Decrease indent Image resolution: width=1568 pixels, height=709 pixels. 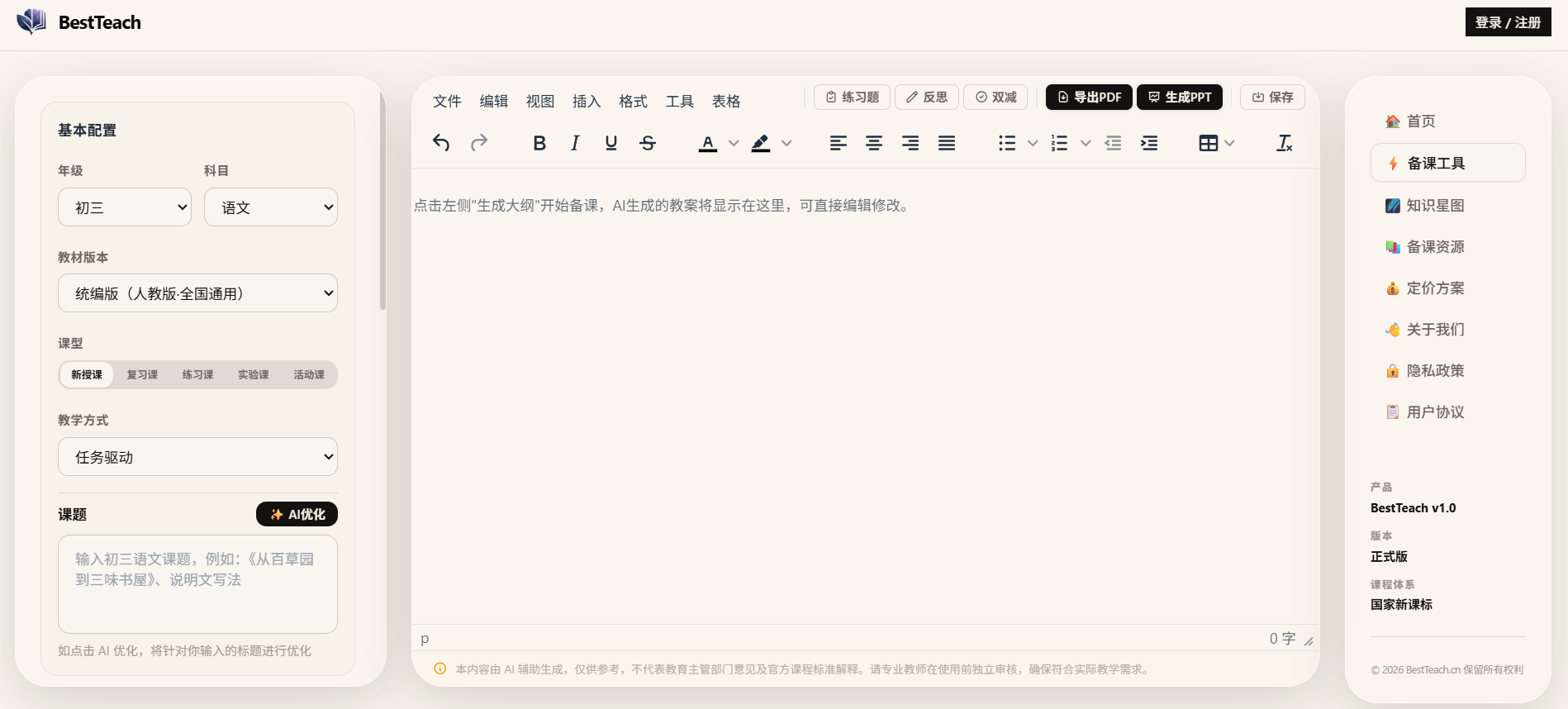[x=1113, y=143]
